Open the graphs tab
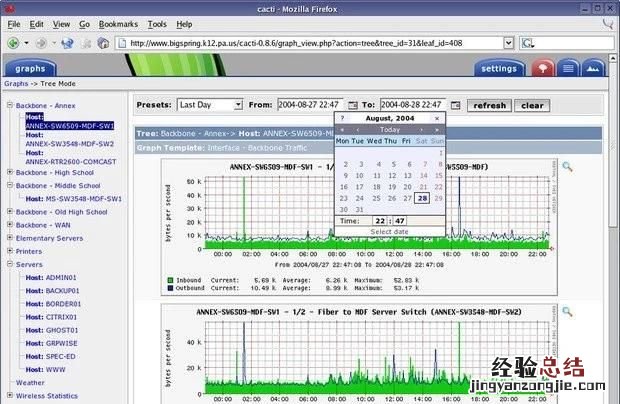This screenshot has height=404, width=620. click(x=30, y=69)
